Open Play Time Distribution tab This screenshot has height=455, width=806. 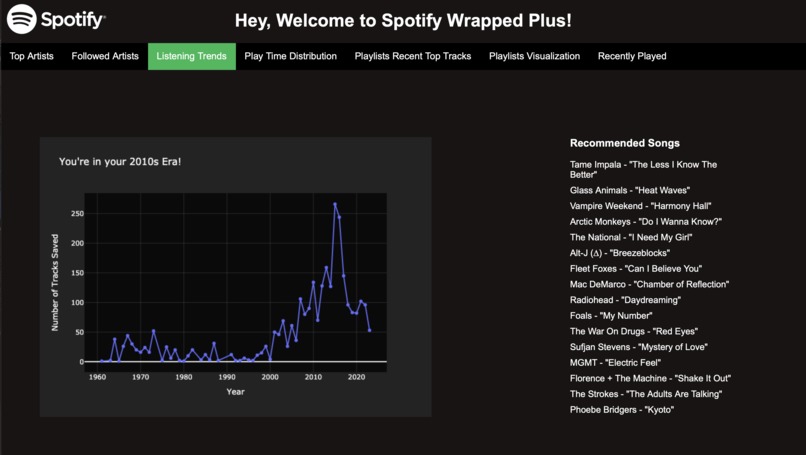pyautogui.click(x=290, y=56)
